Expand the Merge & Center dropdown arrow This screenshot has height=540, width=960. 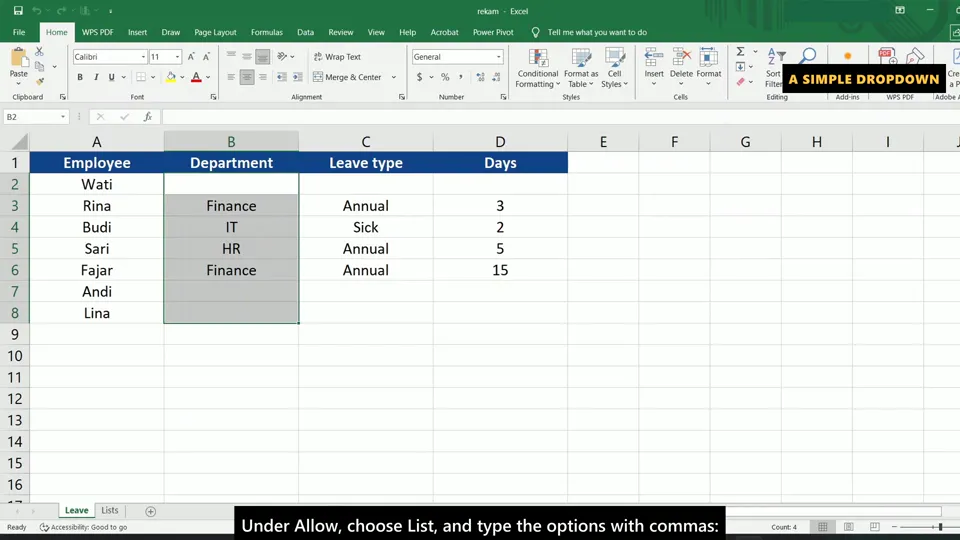(x=394, y=77)
